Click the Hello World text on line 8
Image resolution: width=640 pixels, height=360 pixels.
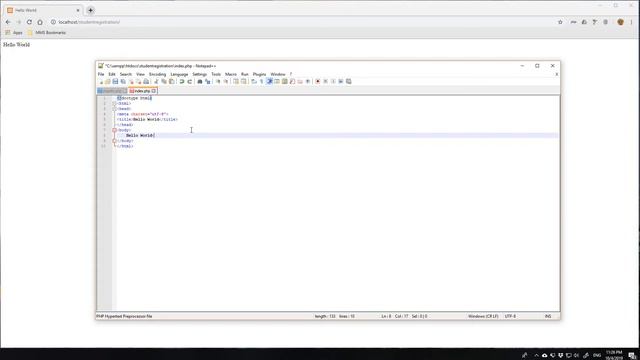140,136
